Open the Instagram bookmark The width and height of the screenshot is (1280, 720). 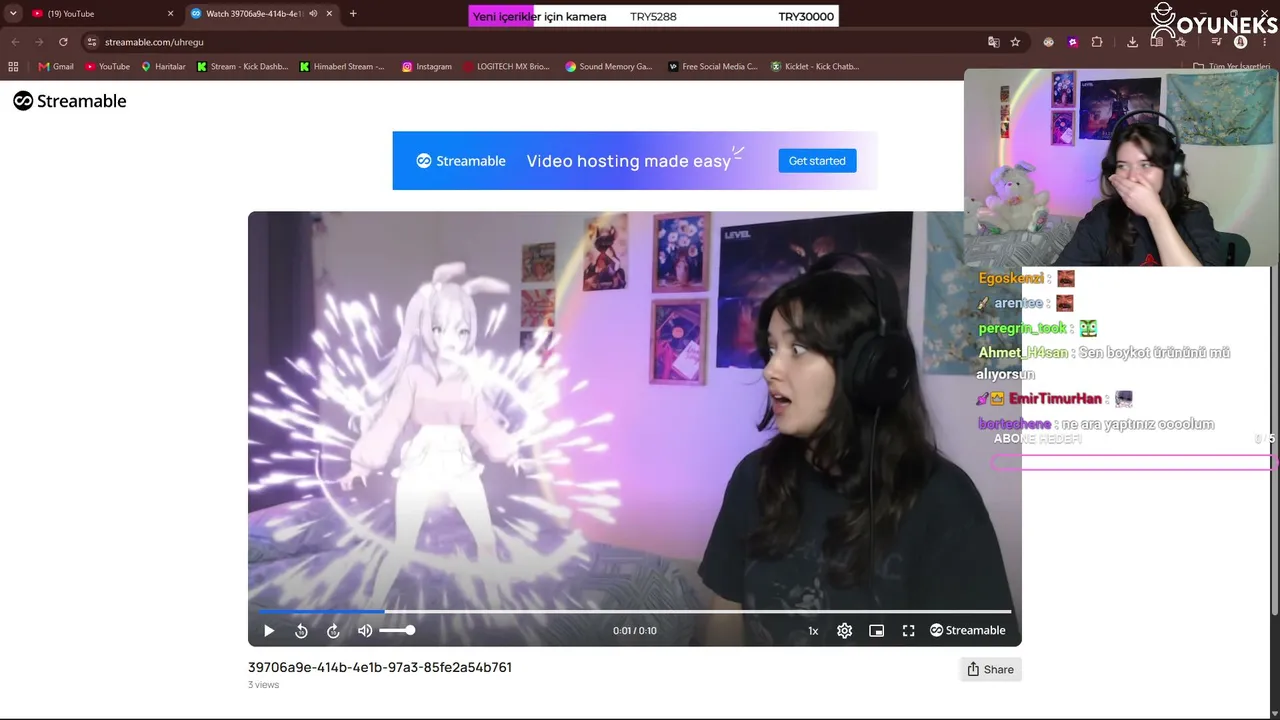(x=427, y=67)
